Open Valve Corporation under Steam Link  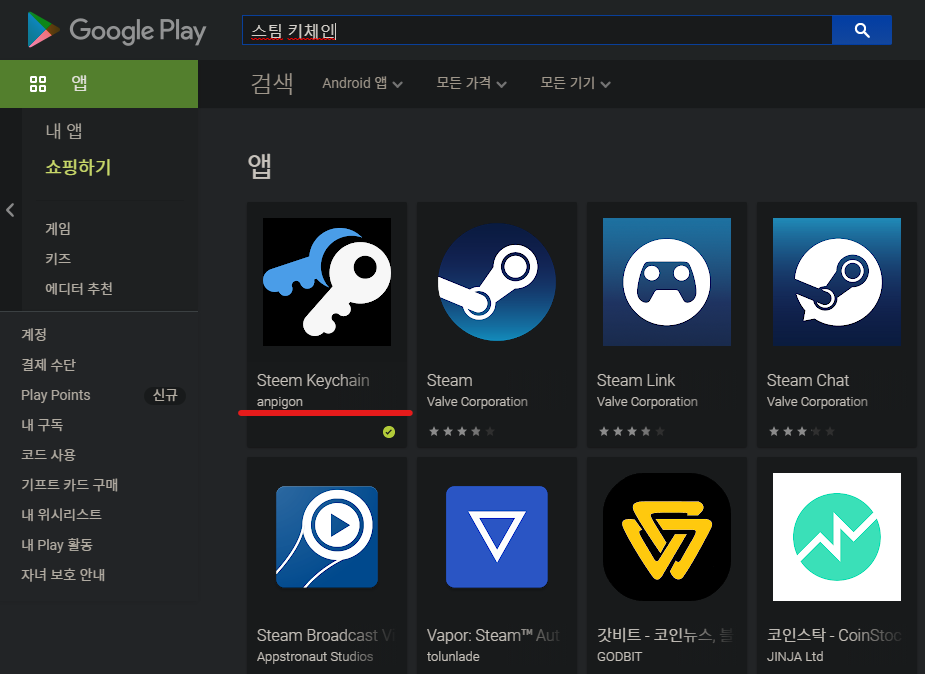[647, 402]
